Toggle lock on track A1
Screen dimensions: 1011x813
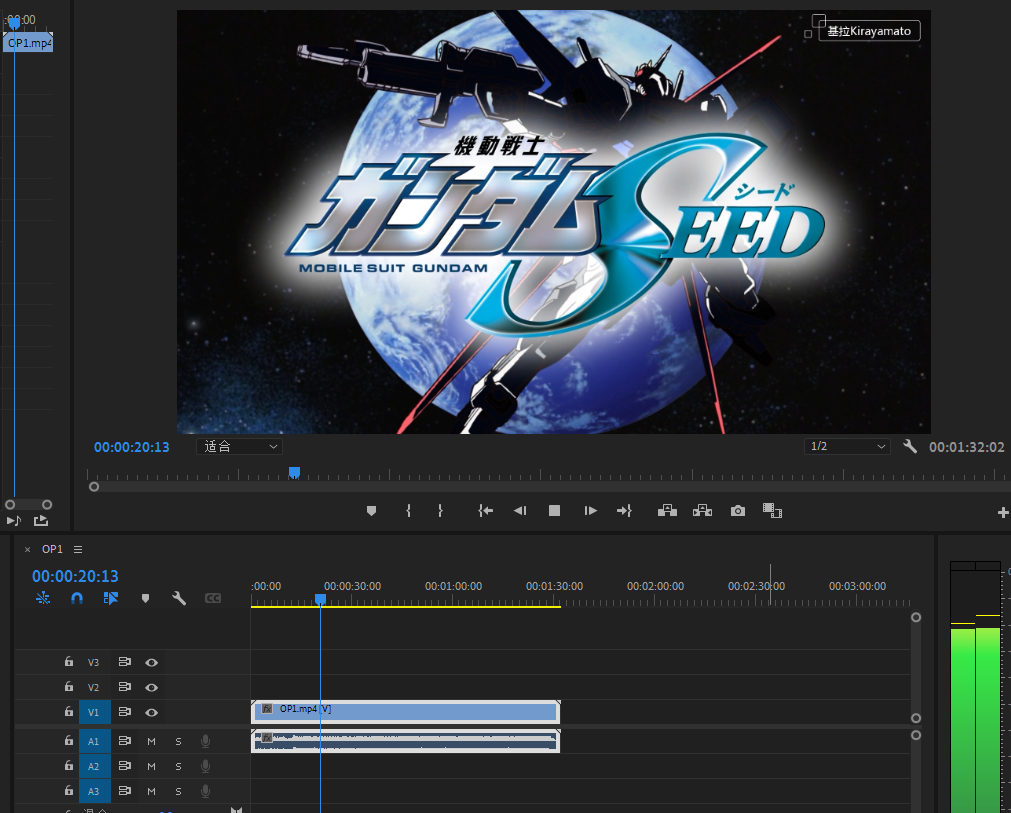click(68, 741)
